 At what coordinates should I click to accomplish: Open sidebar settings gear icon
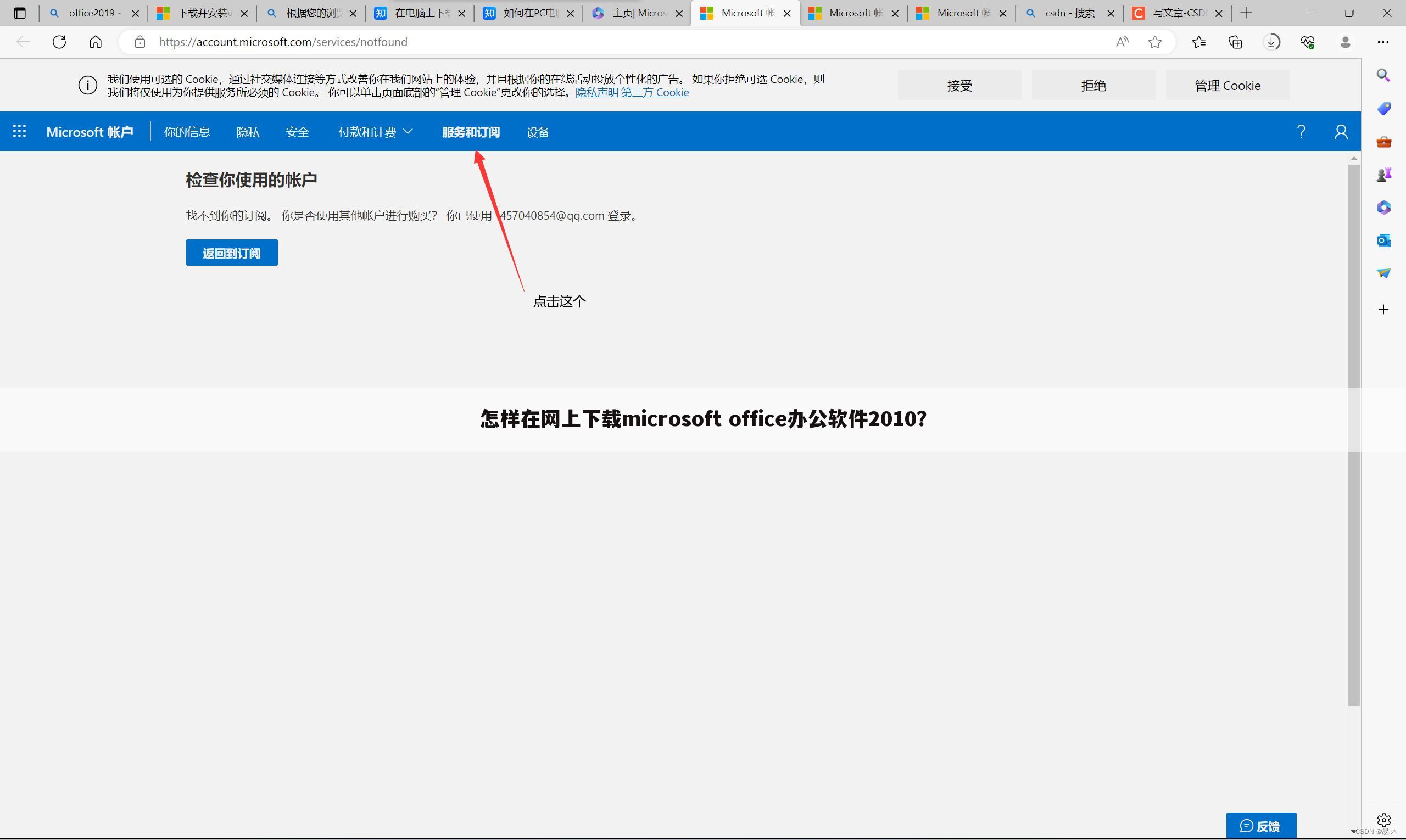pos(1383,820)
